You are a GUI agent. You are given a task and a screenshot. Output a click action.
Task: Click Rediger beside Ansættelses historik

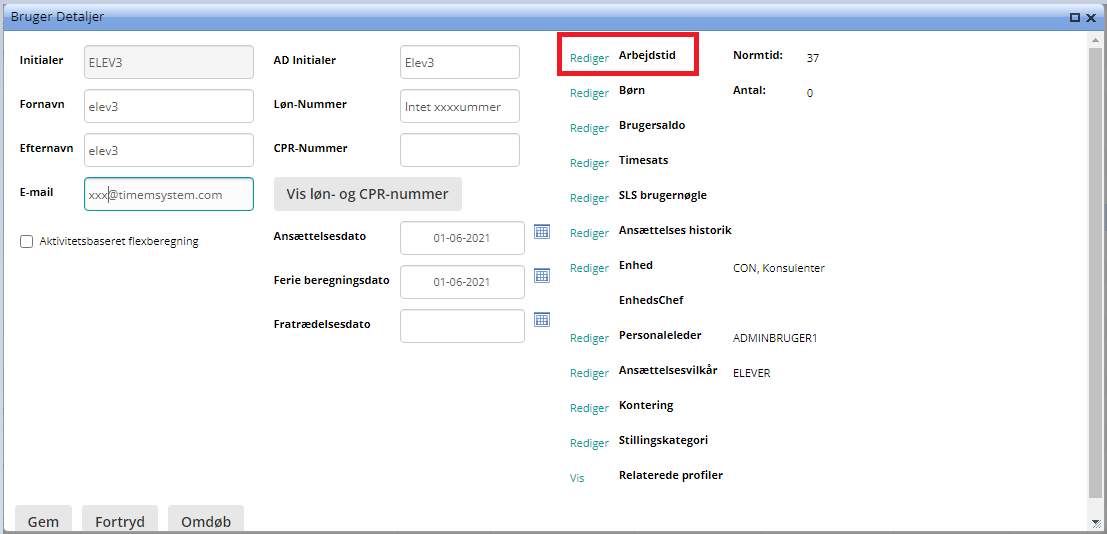(x=589, y=233)
